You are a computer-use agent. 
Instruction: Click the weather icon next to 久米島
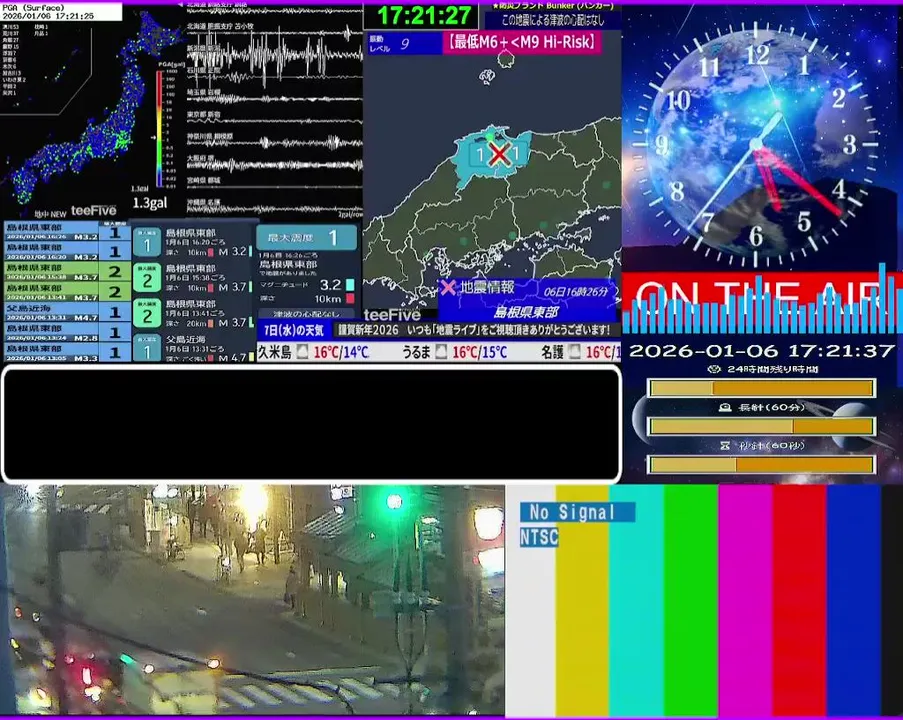coord(302,352)
